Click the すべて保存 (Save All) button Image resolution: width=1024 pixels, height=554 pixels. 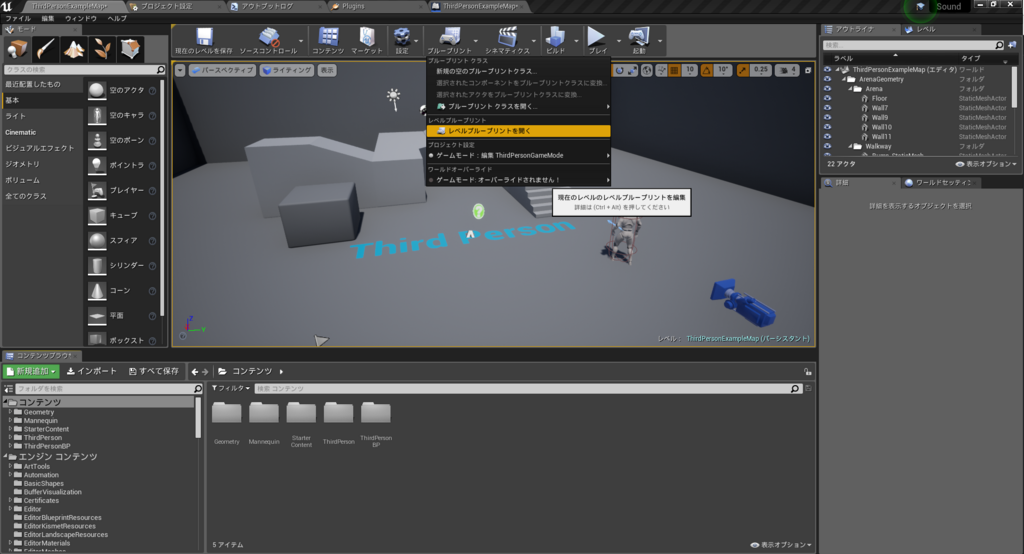pyautogui.click(x=154, y=371)
